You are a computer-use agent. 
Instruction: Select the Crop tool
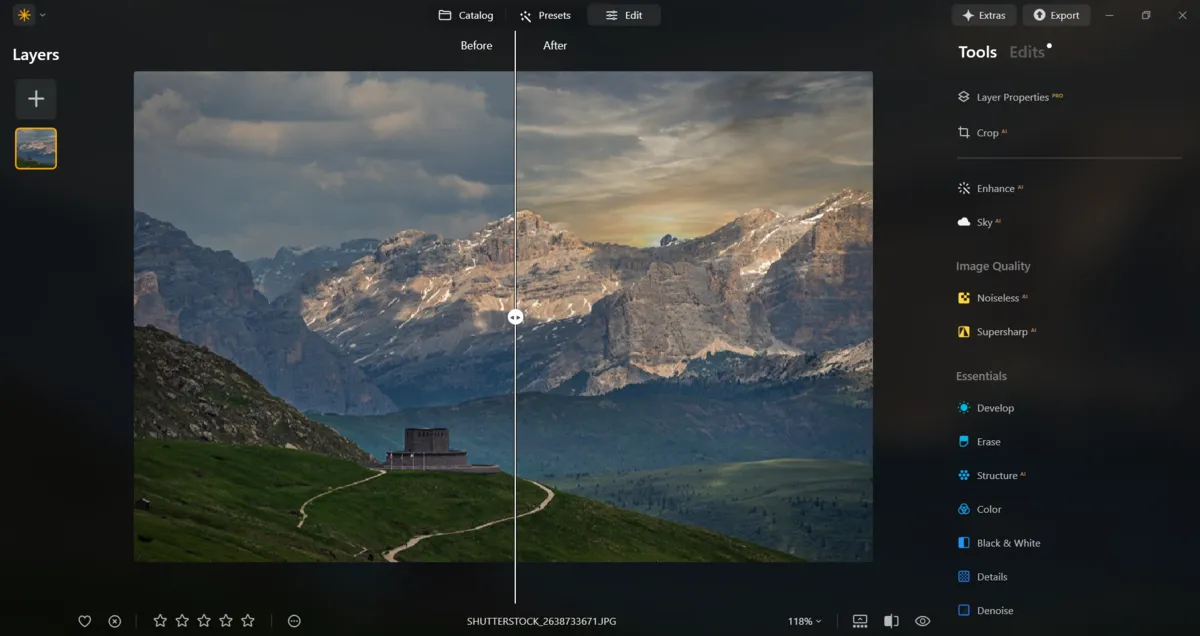(x=987, y=132)
